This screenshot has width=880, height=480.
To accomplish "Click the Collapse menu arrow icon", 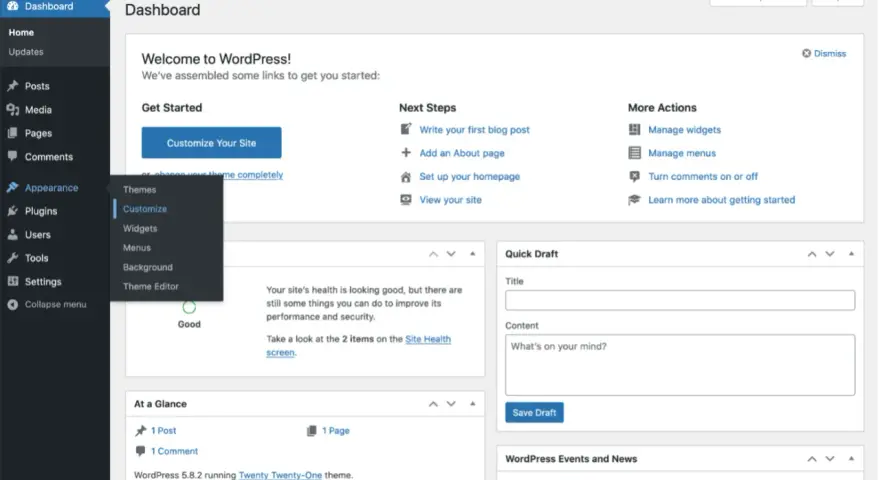I will 12,304.
